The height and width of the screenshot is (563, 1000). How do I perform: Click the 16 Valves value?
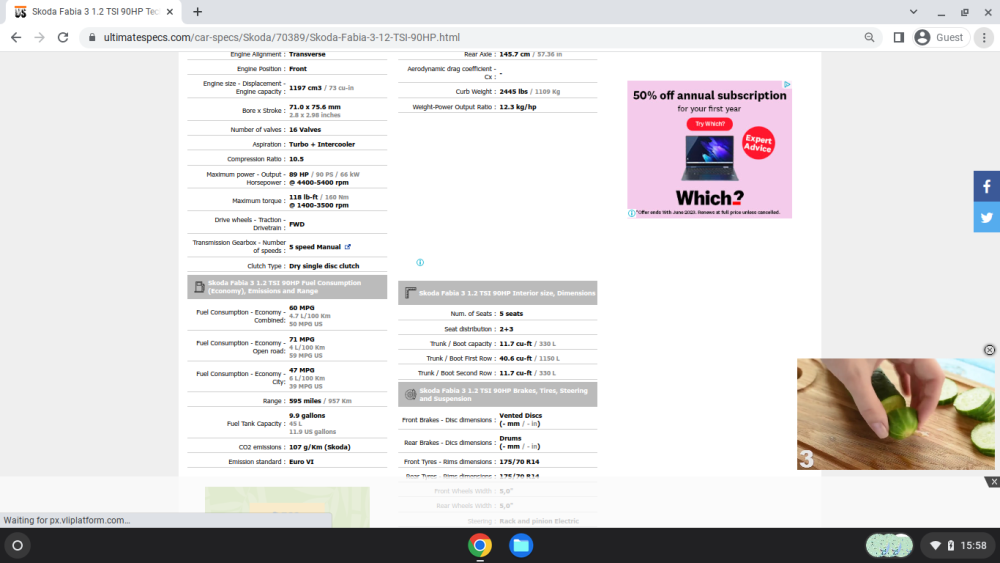coord(305,129)
